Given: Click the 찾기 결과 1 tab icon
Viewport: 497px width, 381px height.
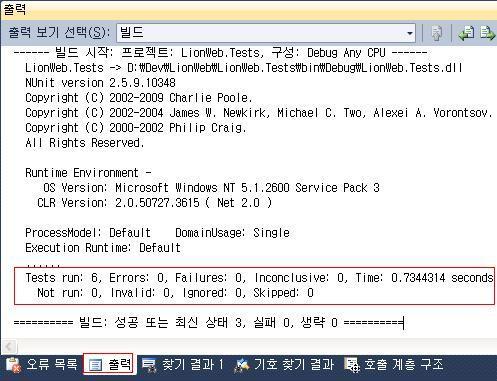Looking at the screenshot, I should click(149, 365).
